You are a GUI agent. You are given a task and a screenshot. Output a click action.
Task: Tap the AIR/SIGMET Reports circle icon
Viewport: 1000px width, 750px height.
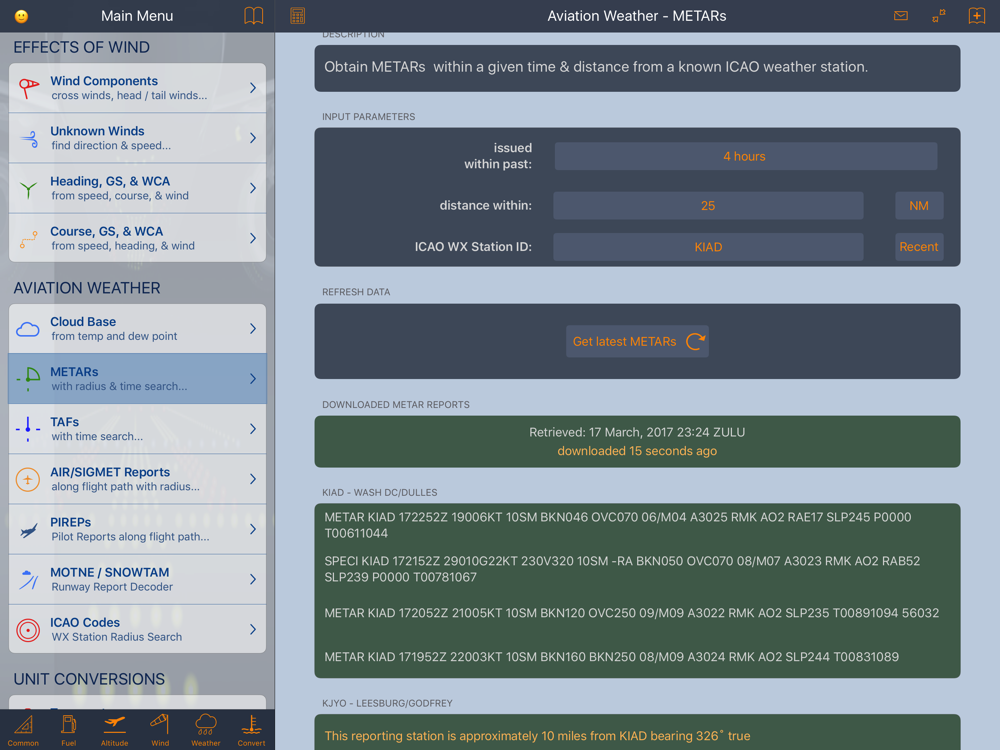tap(27, 479)
